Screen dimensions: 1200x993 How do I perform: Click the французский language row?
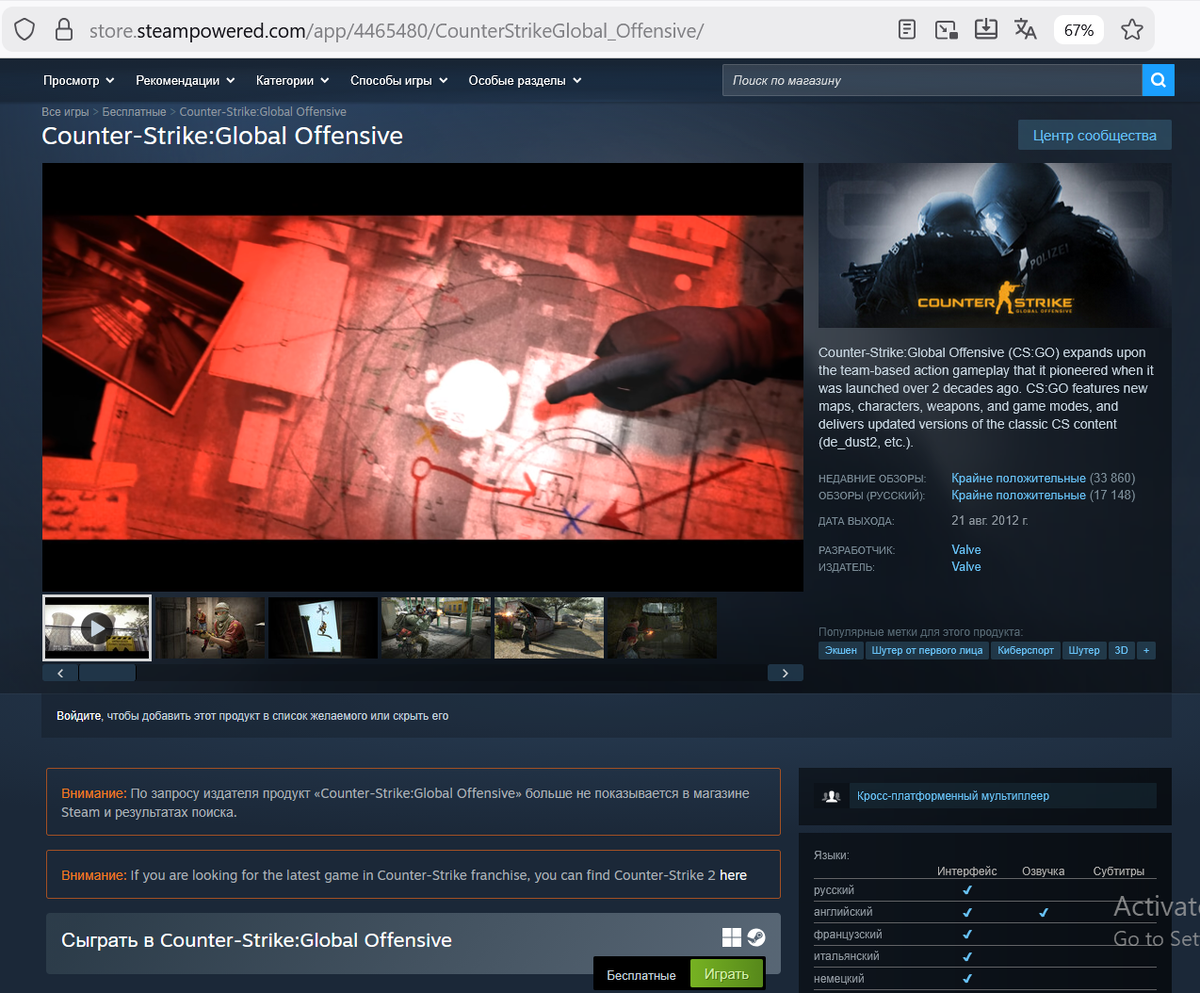tap(985, 934)
